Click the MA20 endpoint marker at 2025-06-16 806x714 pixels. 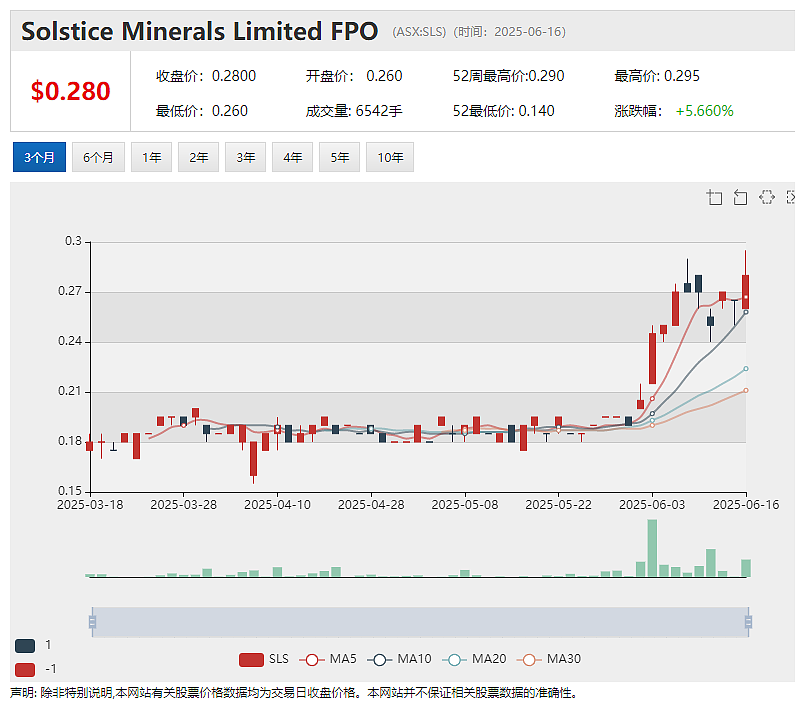click(x=746, y=369)
